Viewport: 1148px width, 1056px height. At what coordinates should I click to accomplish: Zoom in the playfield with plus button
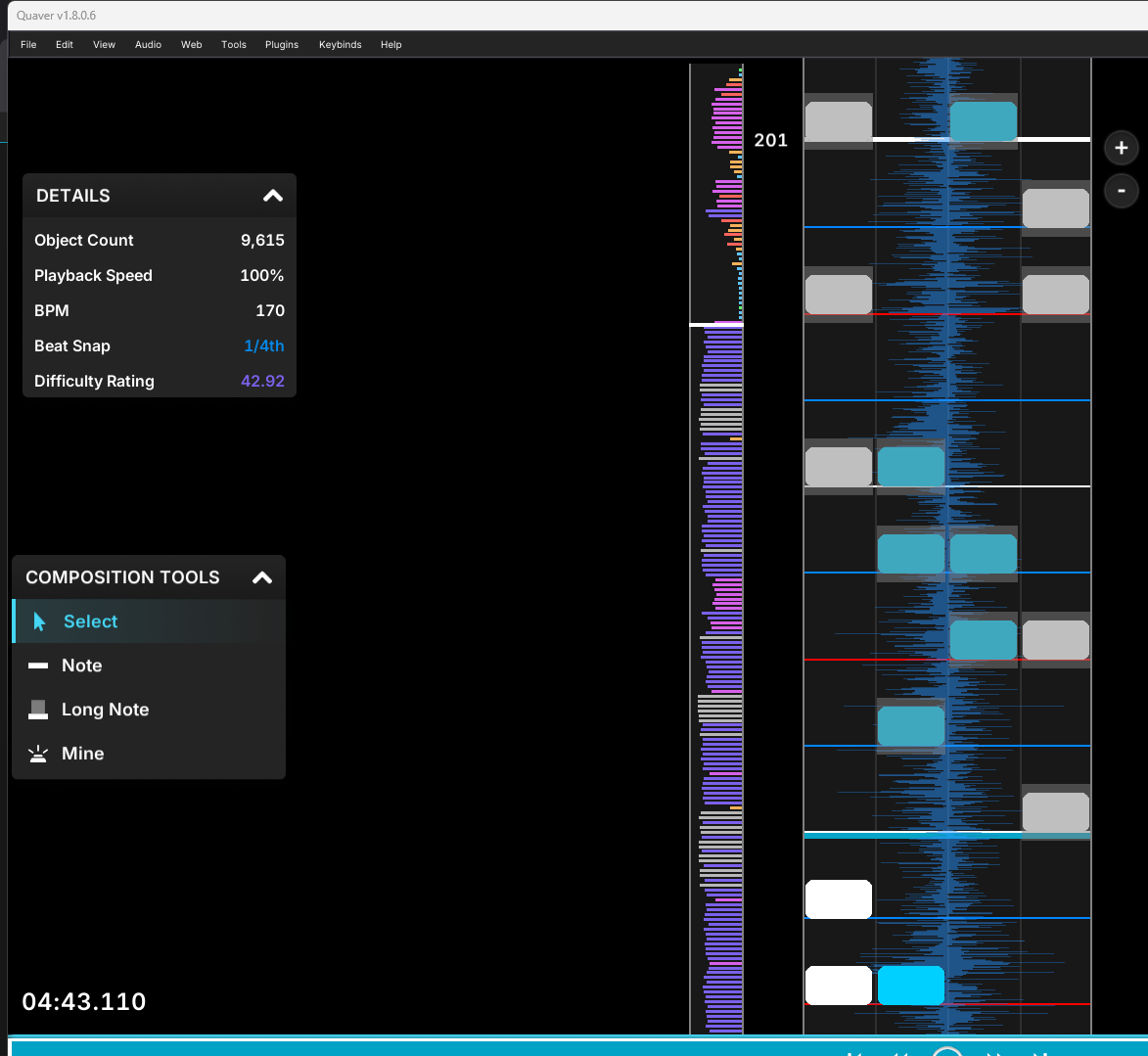click(x=1121, y=148)
